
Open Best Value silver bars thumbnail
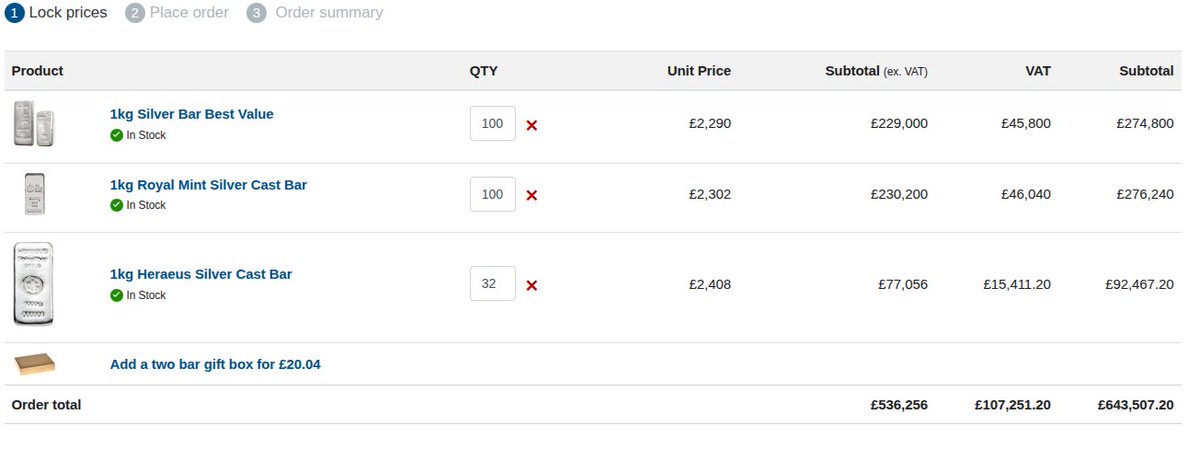34,123
